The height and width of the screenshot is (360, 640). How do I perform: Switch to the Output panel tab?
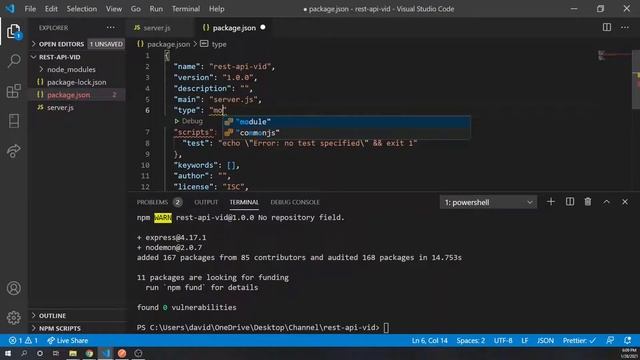pyautogui.click(x=206, y=202)
